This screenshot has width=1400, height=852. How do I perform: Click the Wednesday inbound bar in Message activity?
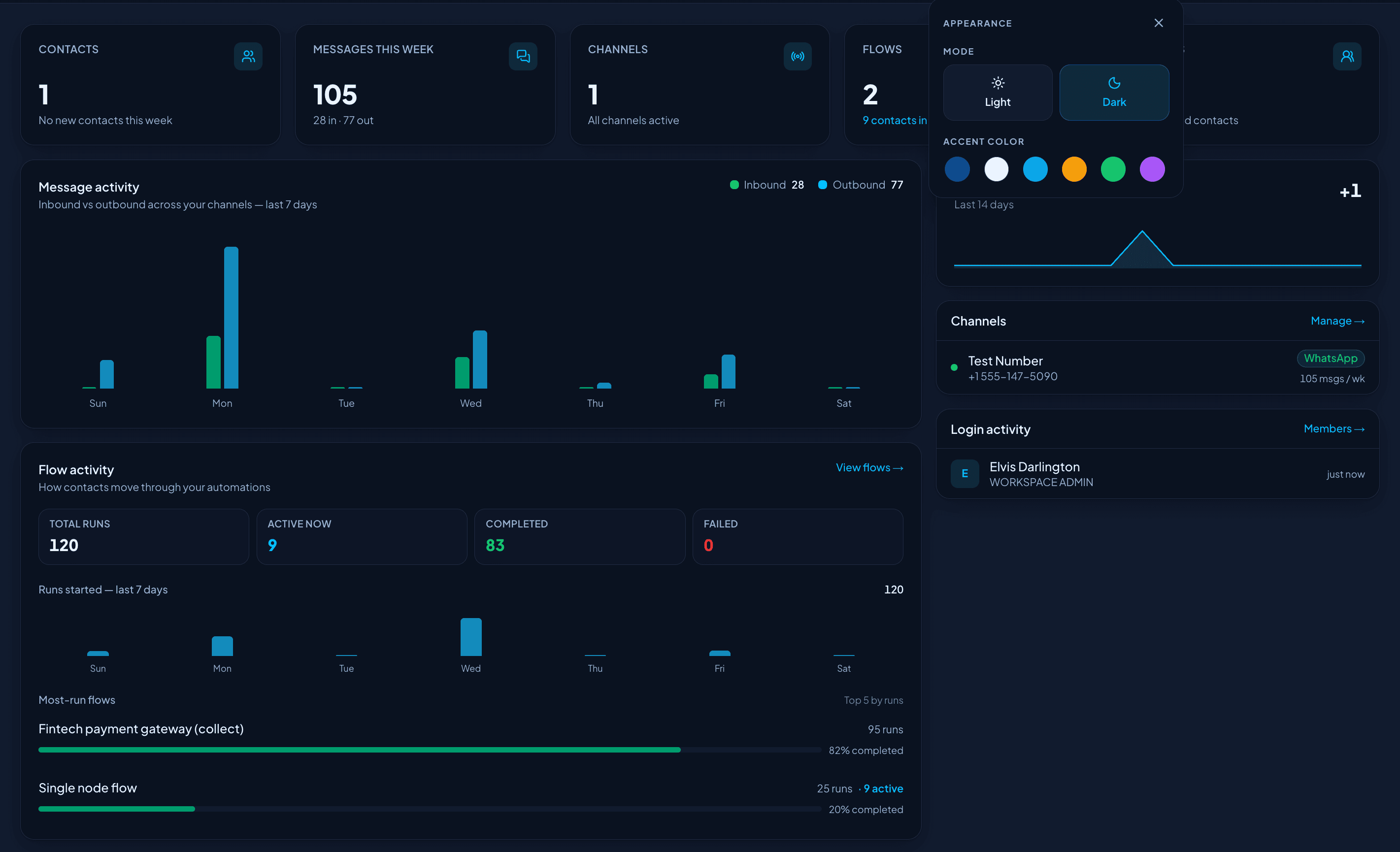pos(463,373)
